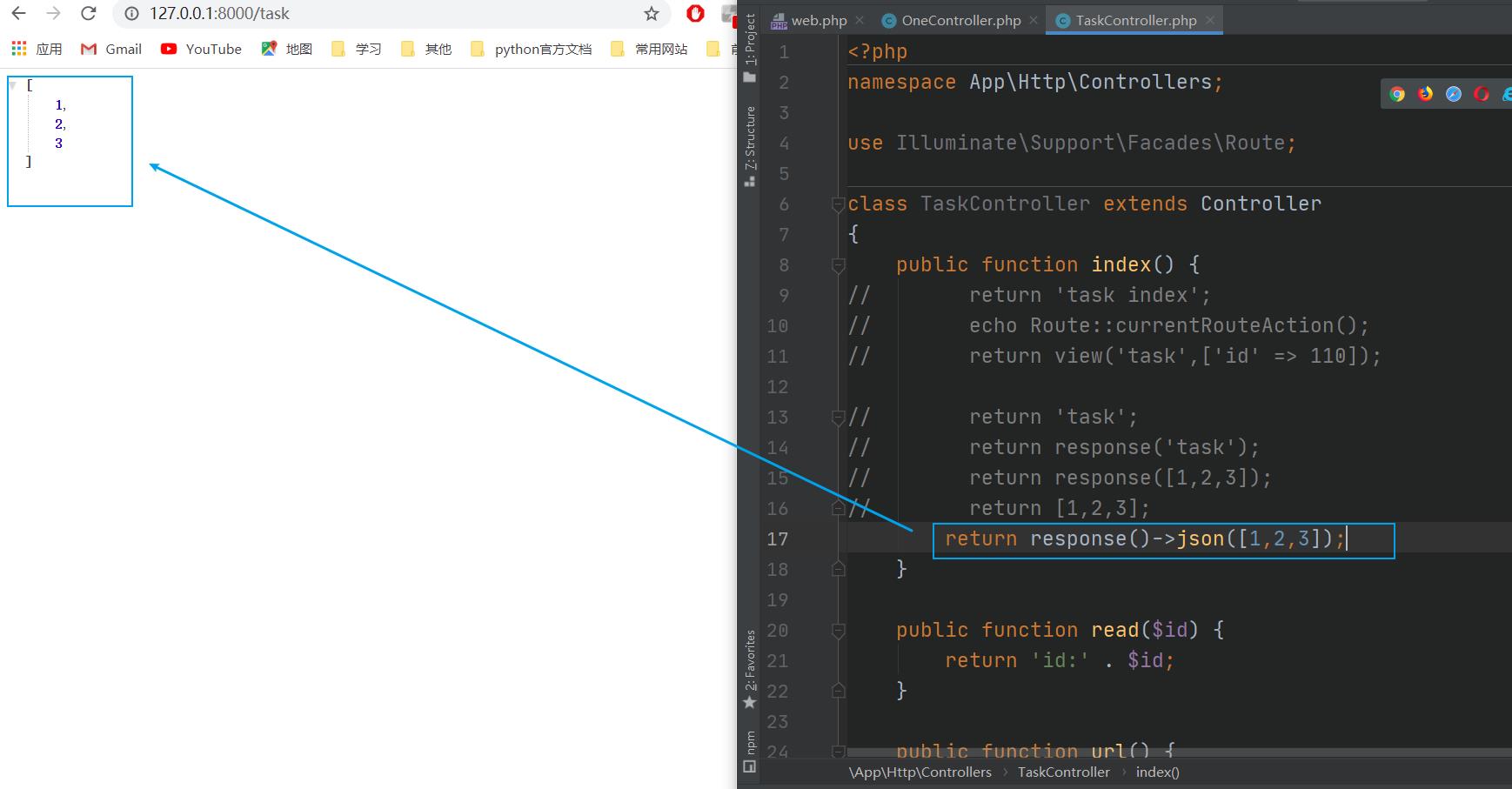This screenshot has width=1512, height=789.
Task: Open the Gmail bookmark
Action: [110, 49]
